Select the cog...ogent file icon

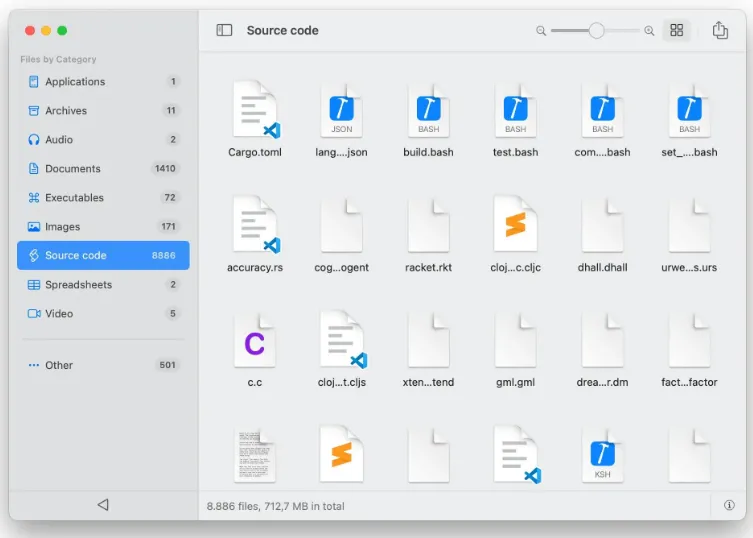tap(341, 225)
